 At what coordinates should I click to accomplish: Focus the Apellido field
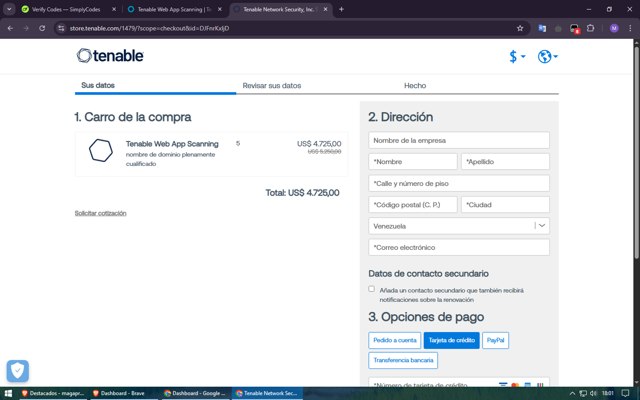pyautogui.click(x=505, y=162)
